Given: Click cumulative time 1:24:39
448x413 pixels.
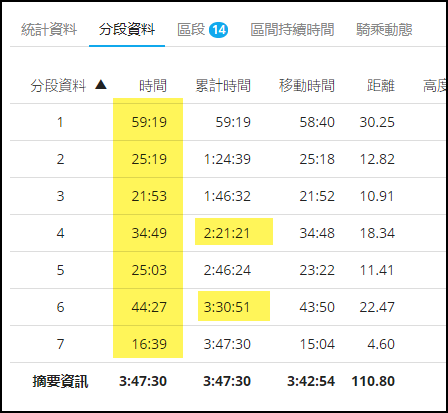Looking at the screenshot, I should tap(227, 159).
